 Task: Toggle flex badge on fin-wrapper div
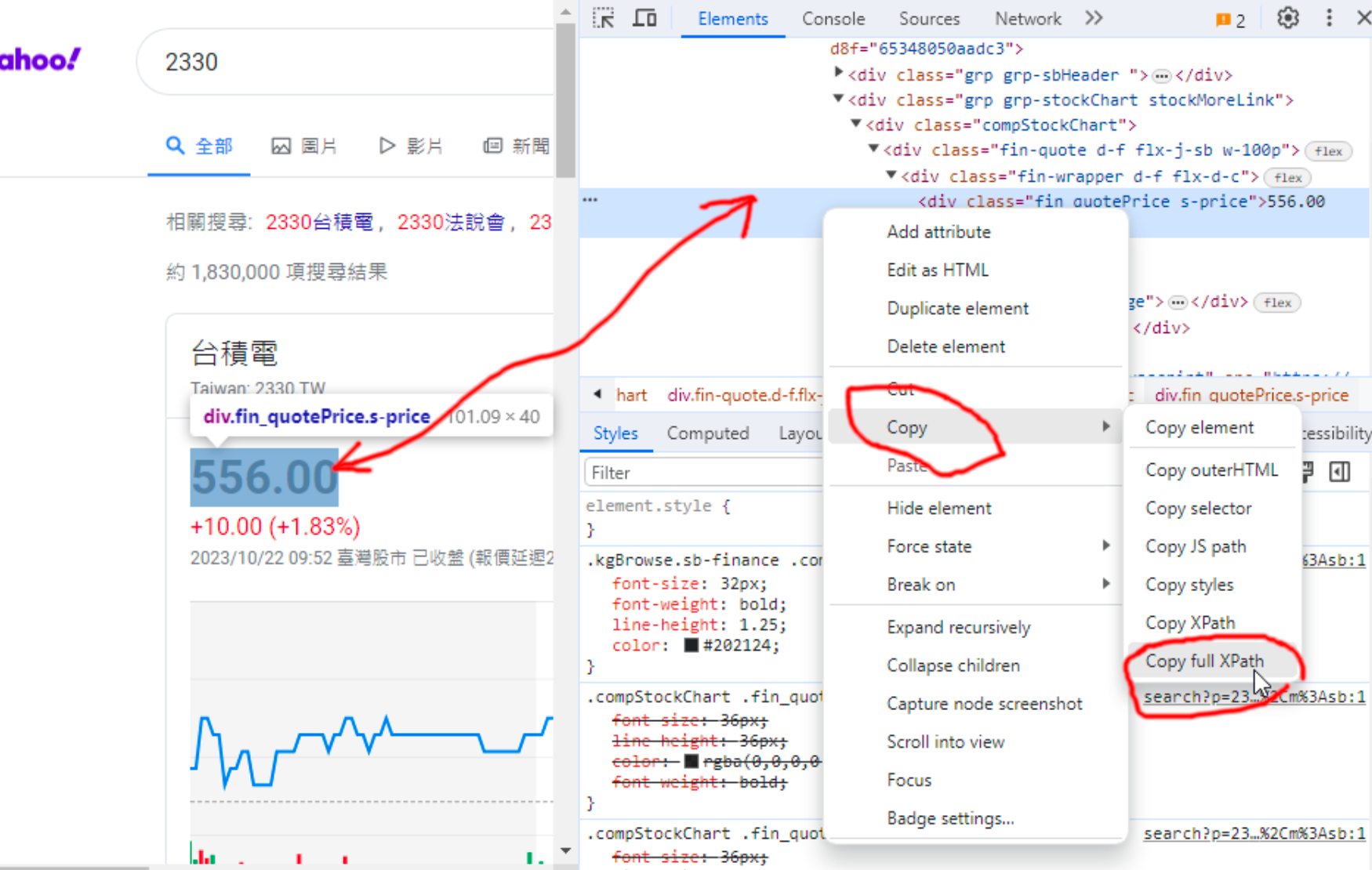1287,178
